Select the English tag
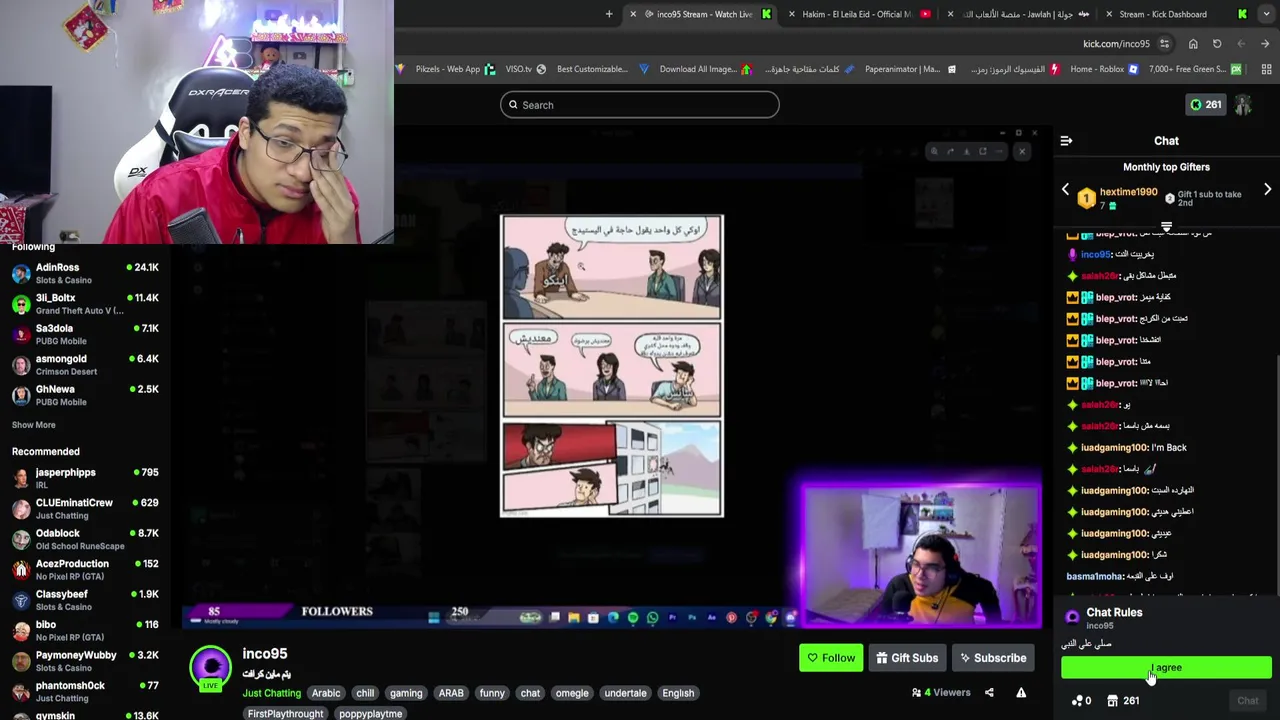1280x720 pixels. pos(678,693)
